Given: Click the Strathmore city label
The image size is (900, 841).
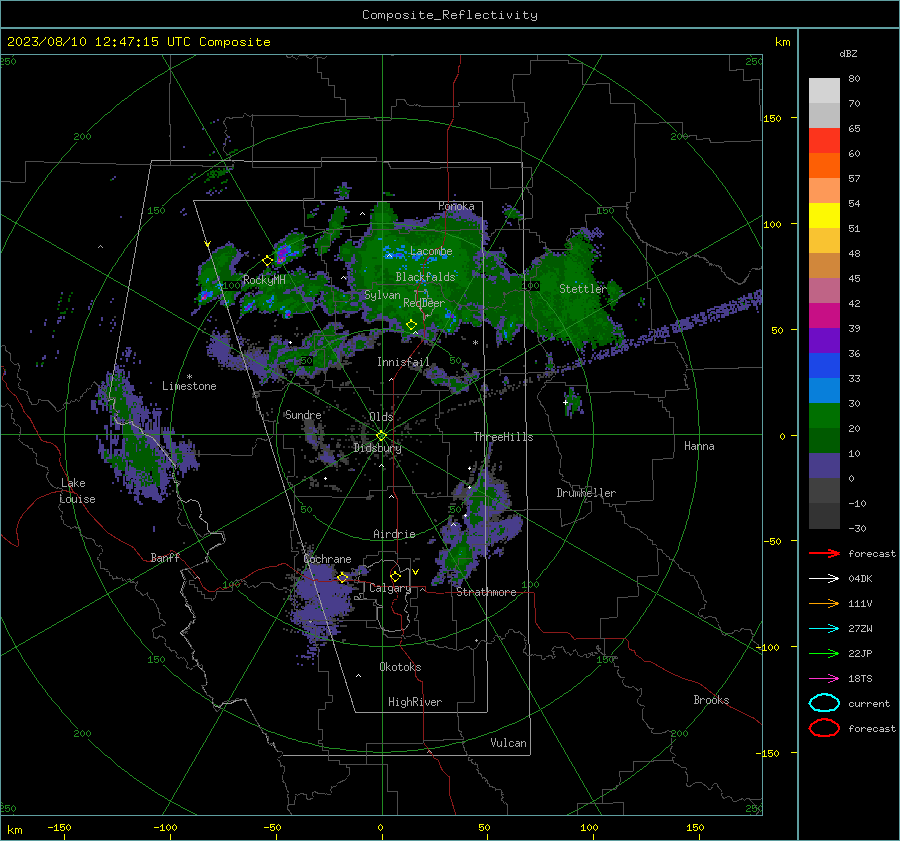Looking at the screenshot, I should (486, 592).
